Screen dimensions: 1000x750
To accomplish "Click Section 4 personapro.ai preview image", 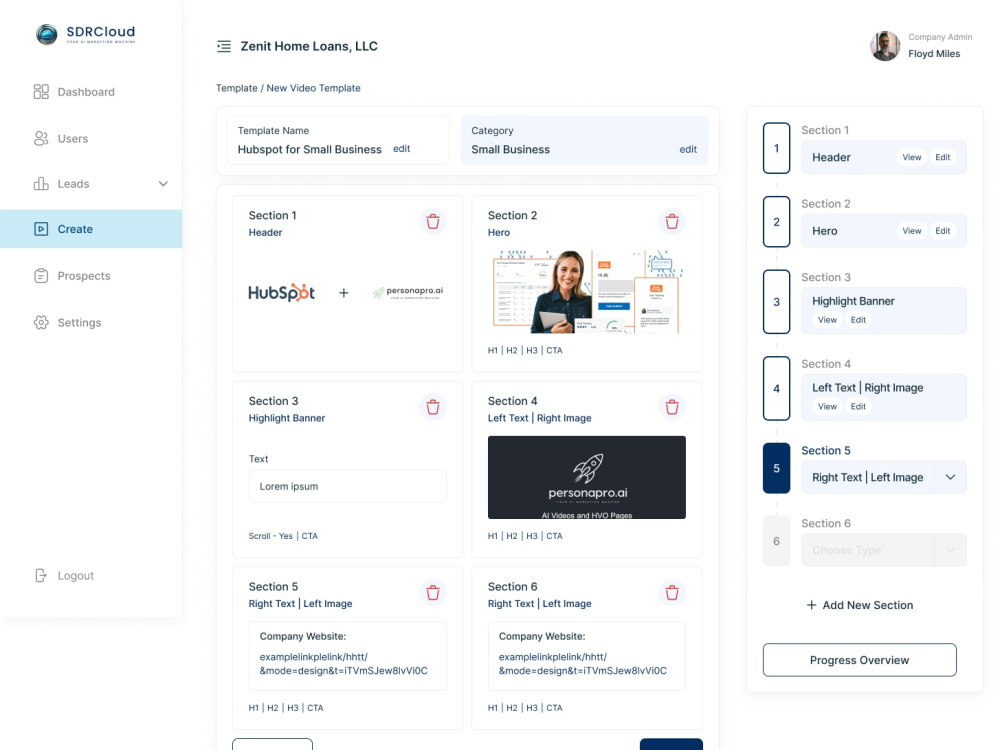I will click(587, 477).
